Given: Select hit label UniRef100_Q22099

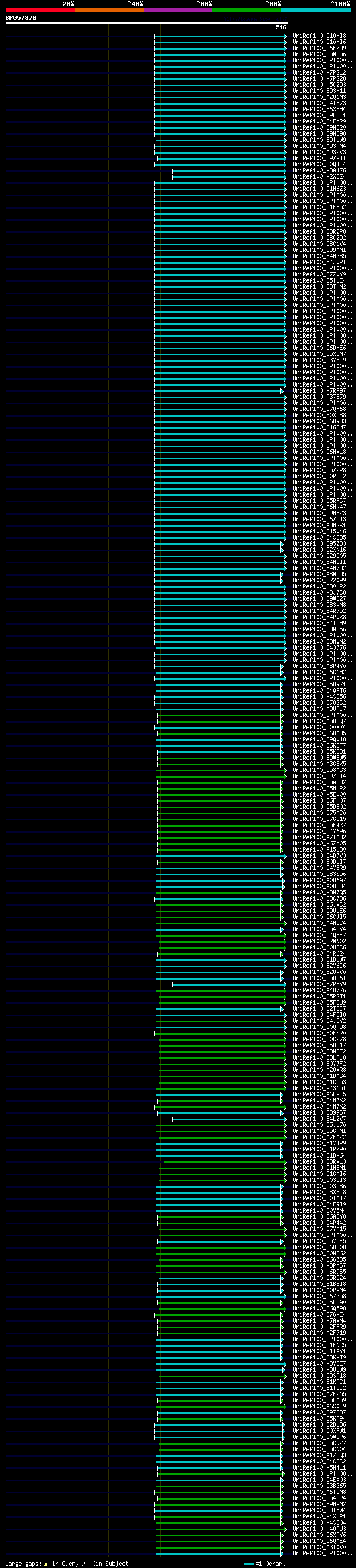Looking at the screenshot, I should click(319, 580).
